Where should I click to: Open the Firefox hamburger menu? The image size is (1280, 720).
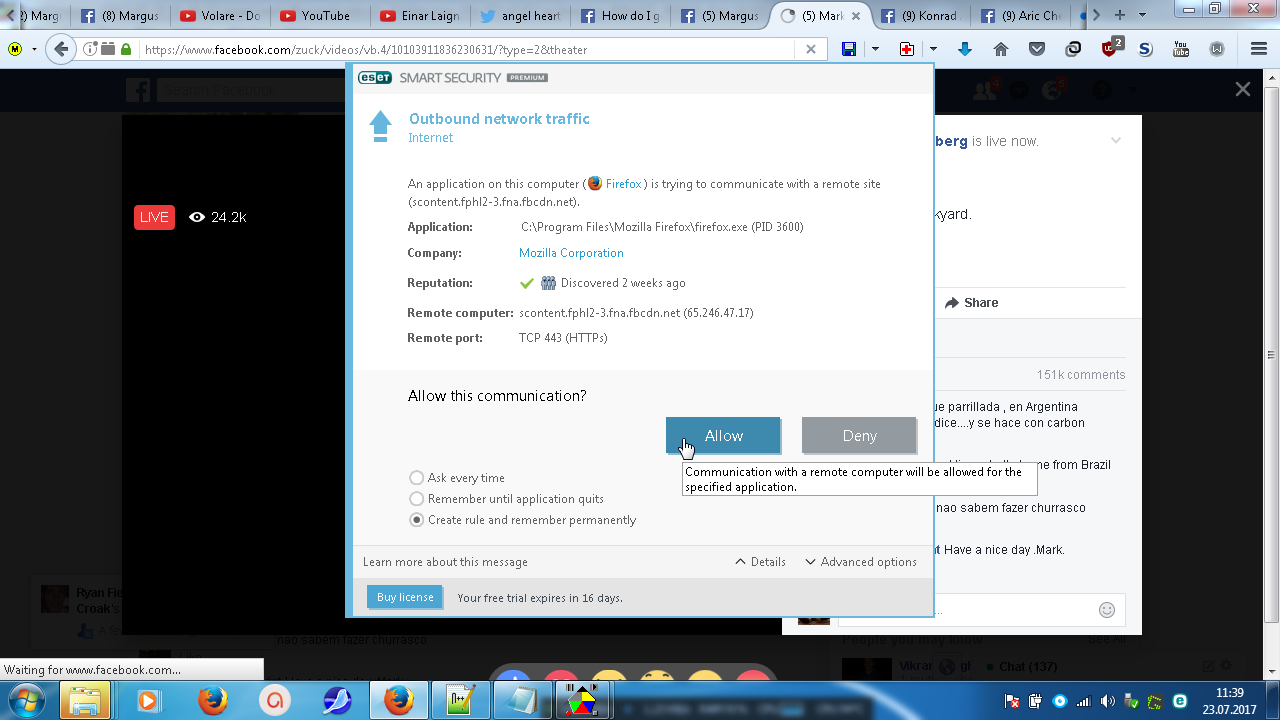1259,49
